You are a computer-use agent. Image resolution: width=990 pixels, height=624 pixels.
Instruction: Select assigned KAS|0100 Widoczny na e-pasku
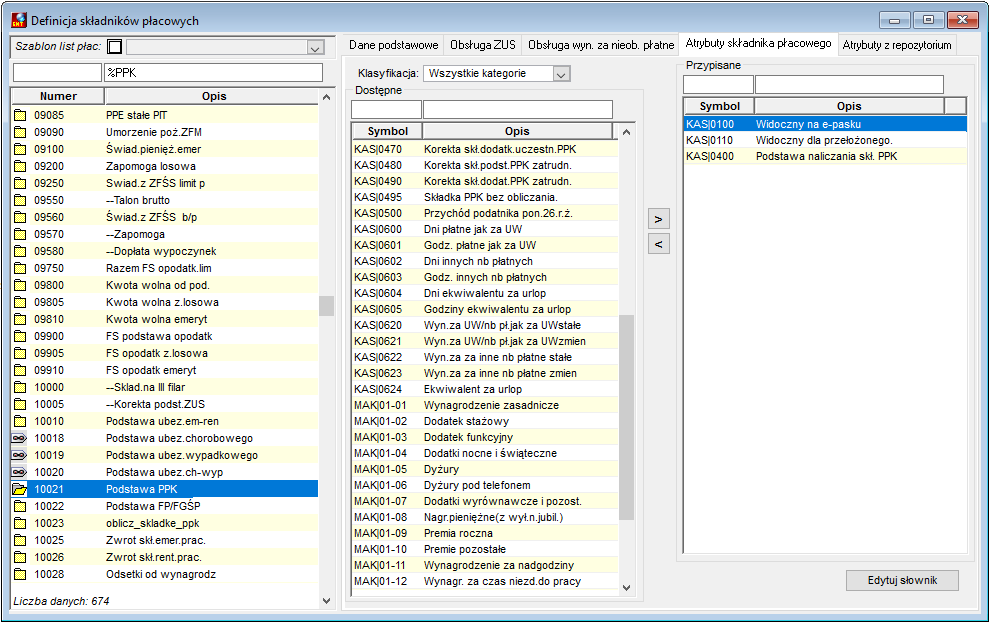point(825,124)
